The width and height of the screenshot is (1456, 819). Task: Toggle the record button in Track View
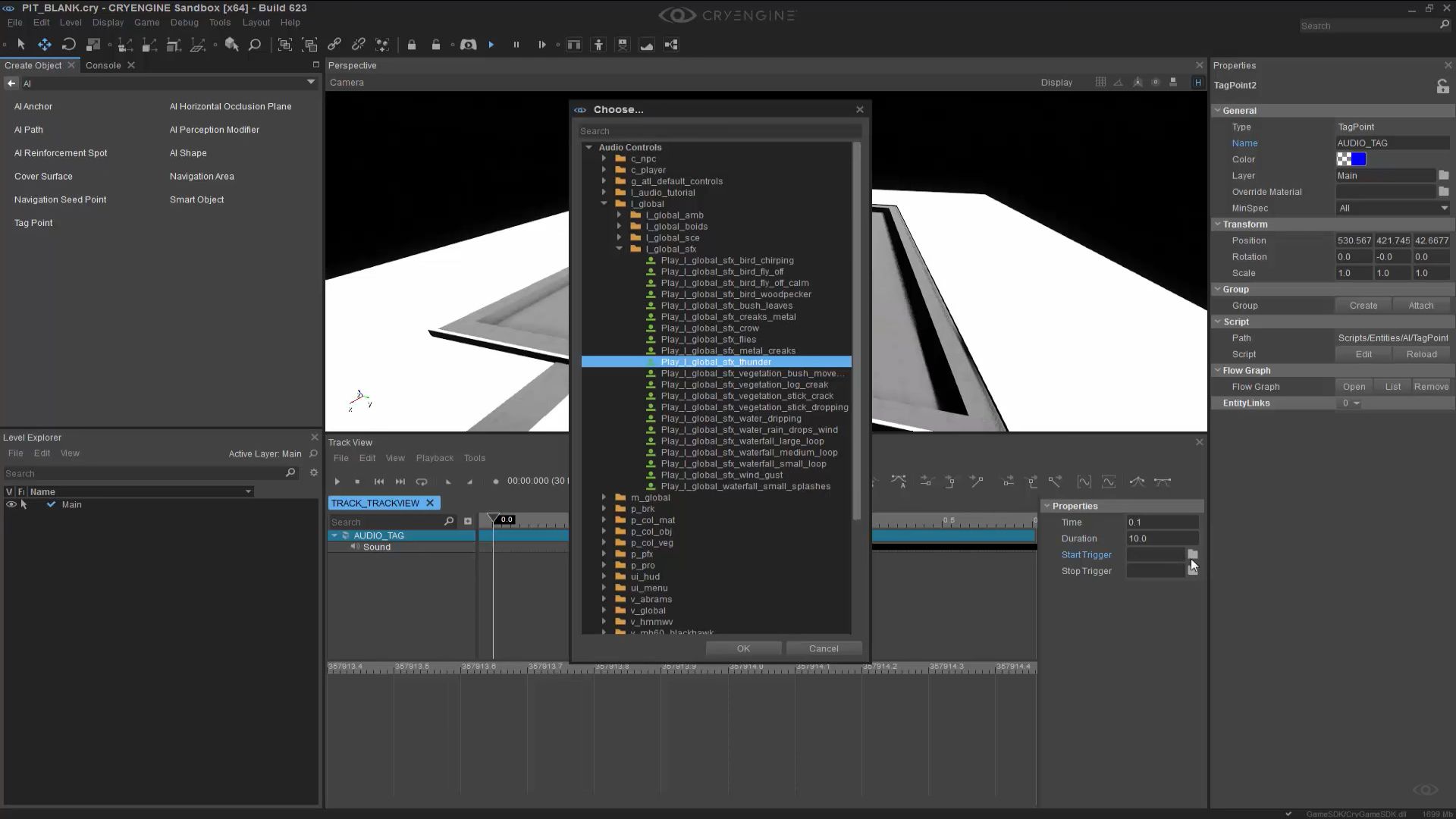point(495,482)
